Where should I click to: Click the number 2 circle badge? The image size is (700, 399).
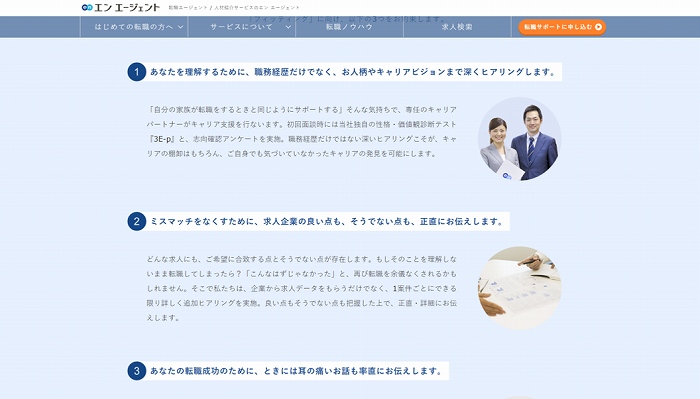(x=137, y=221)
